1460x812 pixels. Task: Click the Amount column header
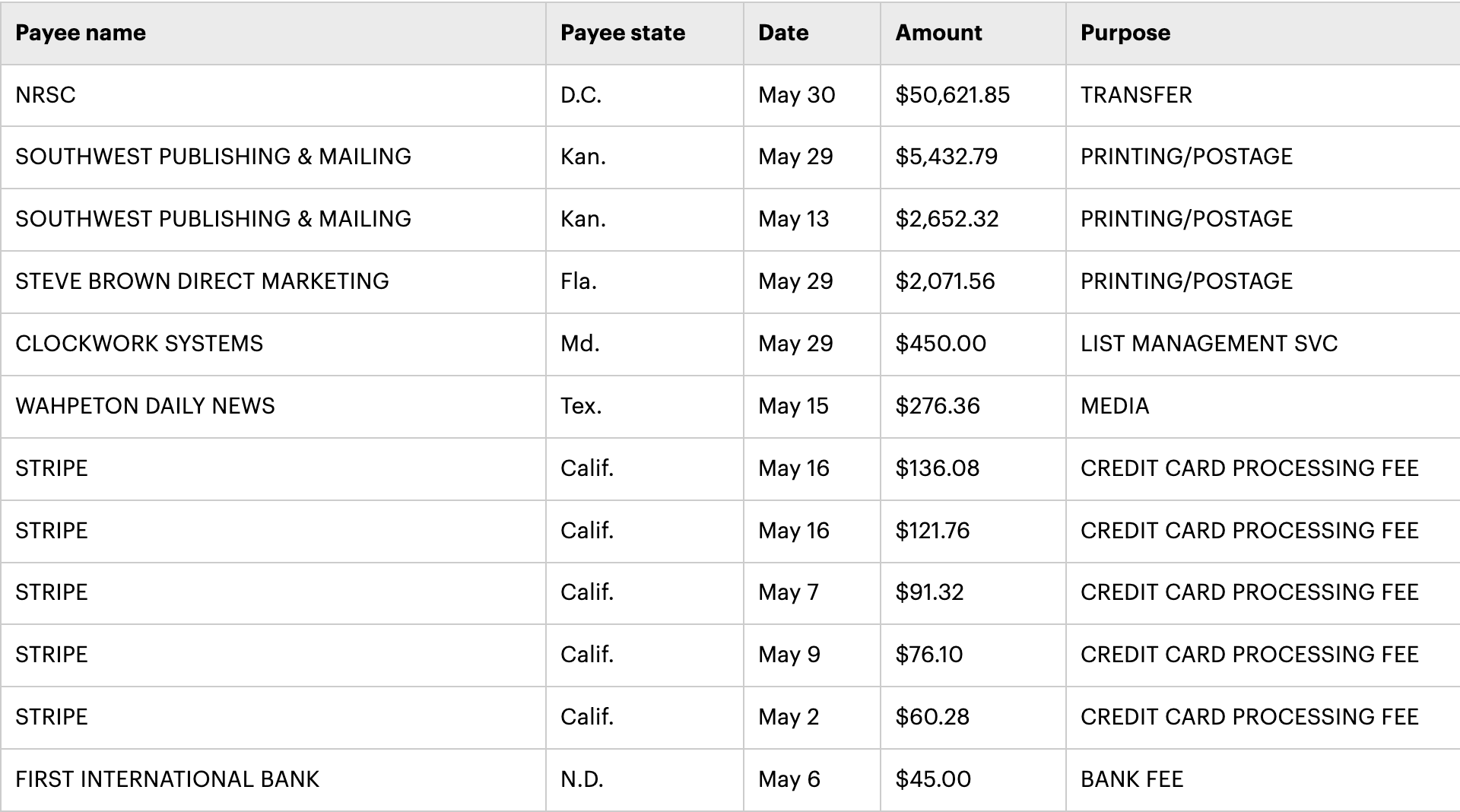click(x=938, y=33)
